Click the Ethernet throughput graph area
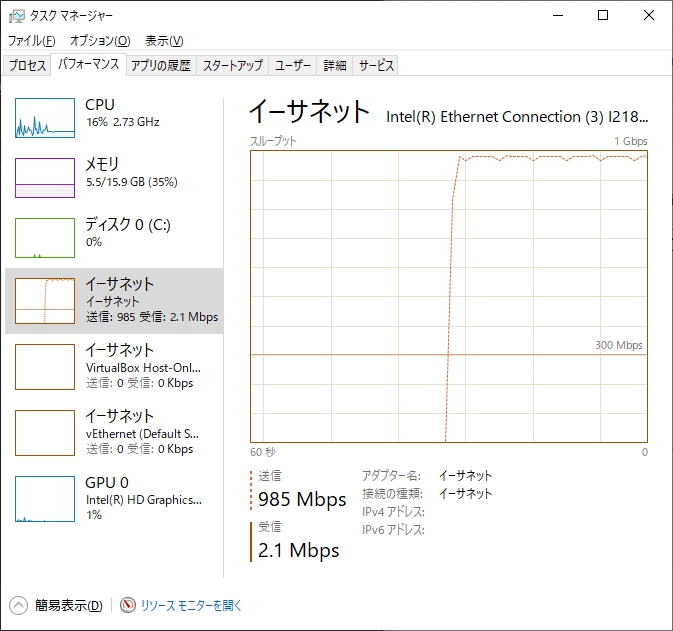This screenshot has width=673, height=631. [x=448, y=295]
